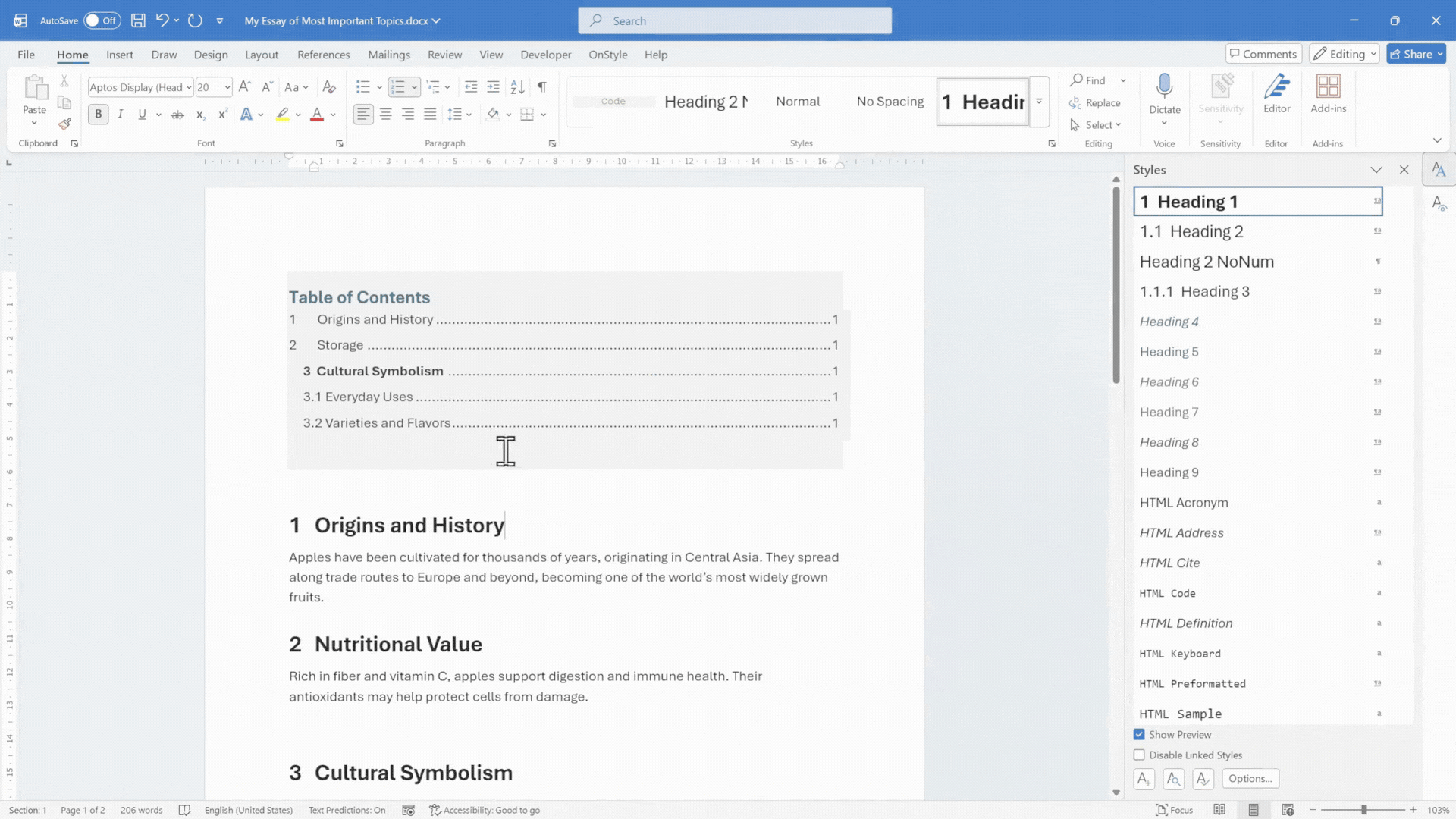Click Replace in Editing group

pos(1094,102)
